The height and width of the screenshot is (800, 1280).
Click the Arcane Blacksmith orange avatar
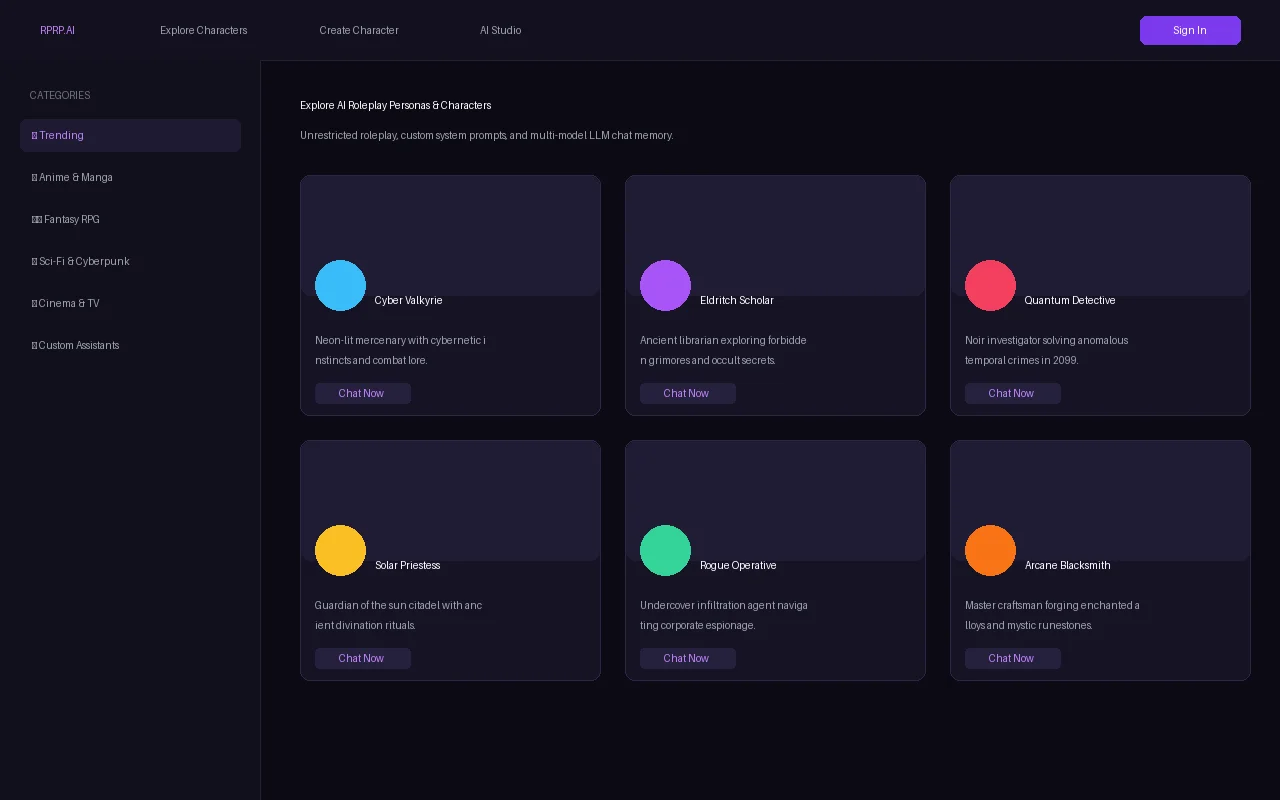click(990, 550)
